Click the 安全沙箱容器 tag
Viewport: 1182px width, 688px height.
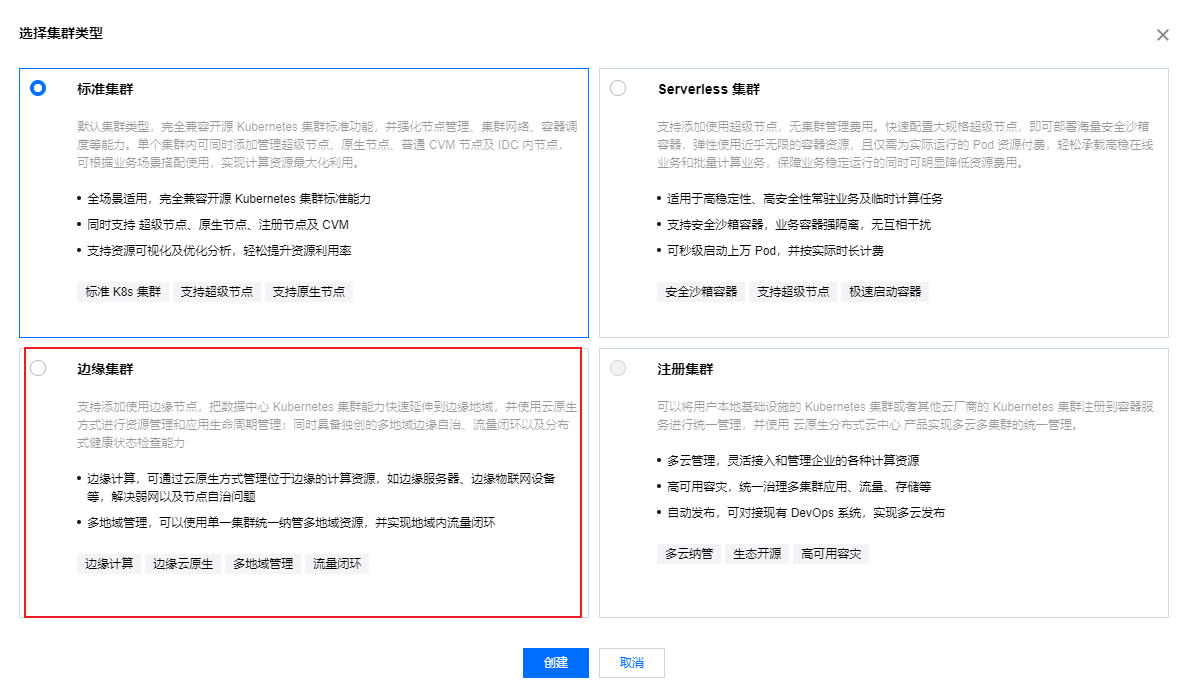[701, 292]
